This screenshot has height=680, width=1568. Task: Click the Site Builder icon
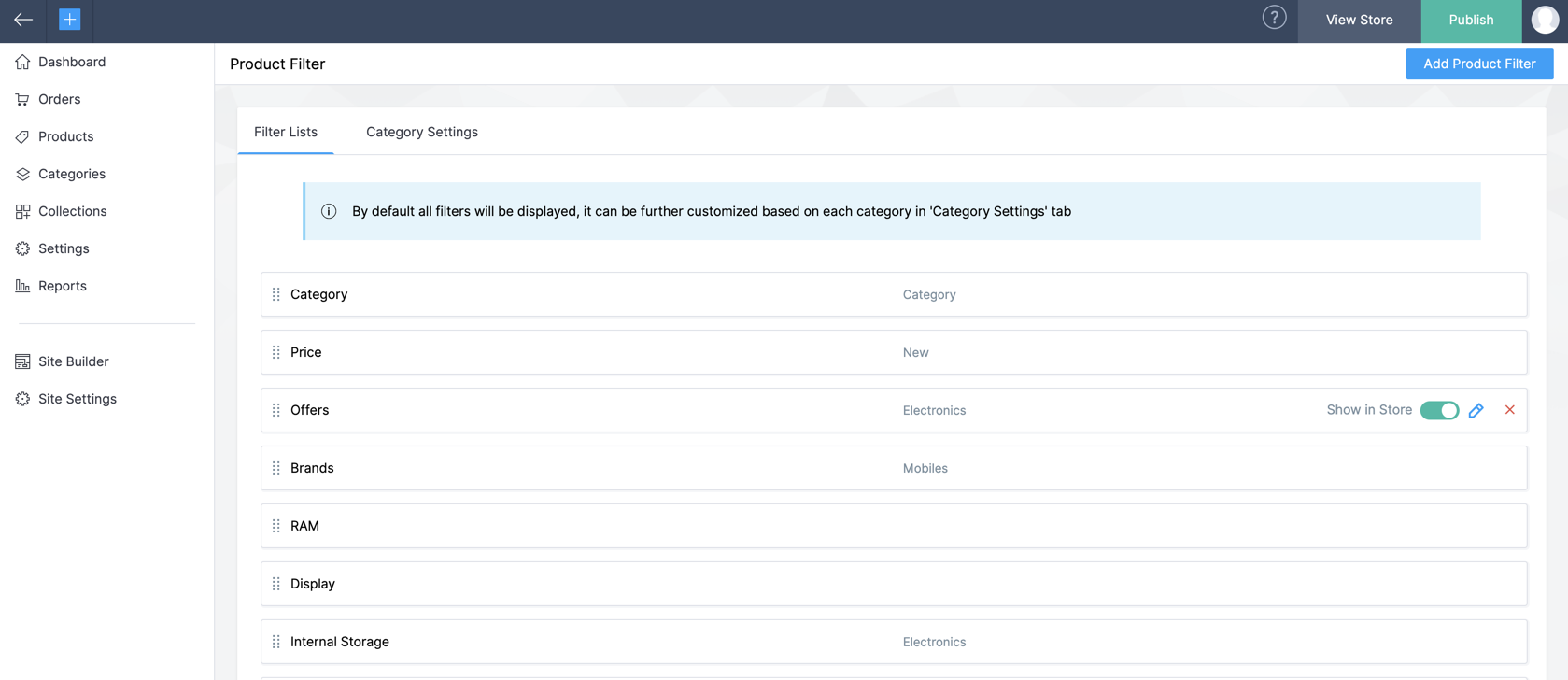tap(22, 361)
